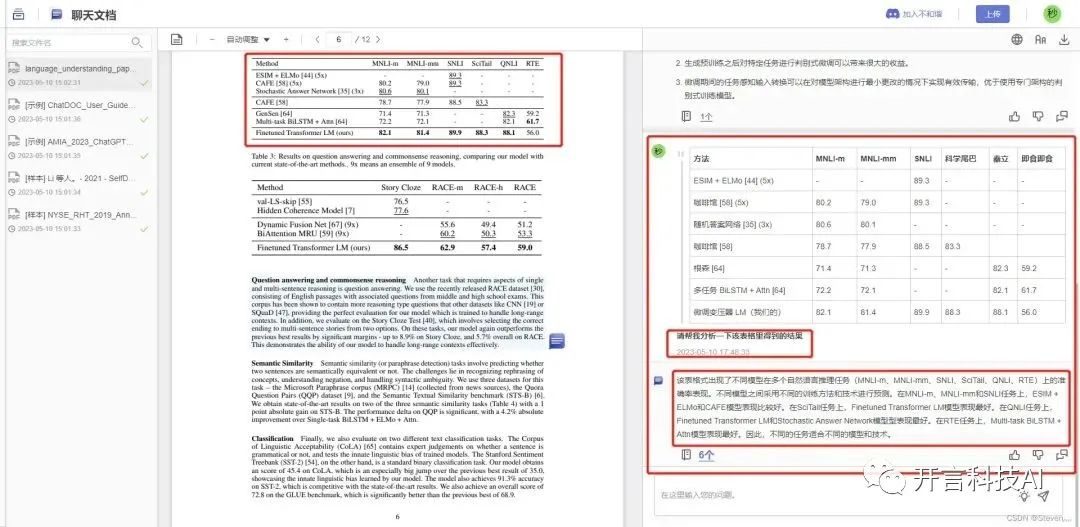Click the collapse sidebar icon at top-left
The width and height of the screenshot is (1080, 527).
tap(19, 14)
